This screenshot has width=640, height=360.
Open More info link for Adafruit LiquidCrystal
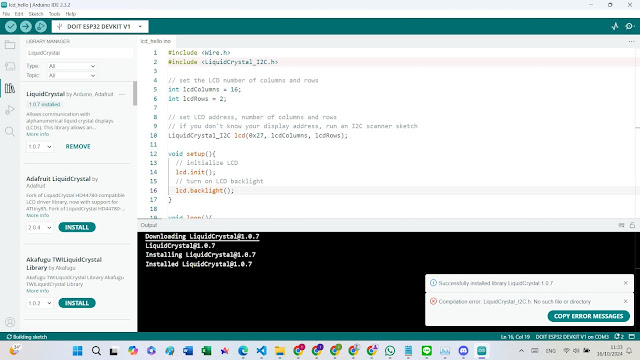(38, 215)
